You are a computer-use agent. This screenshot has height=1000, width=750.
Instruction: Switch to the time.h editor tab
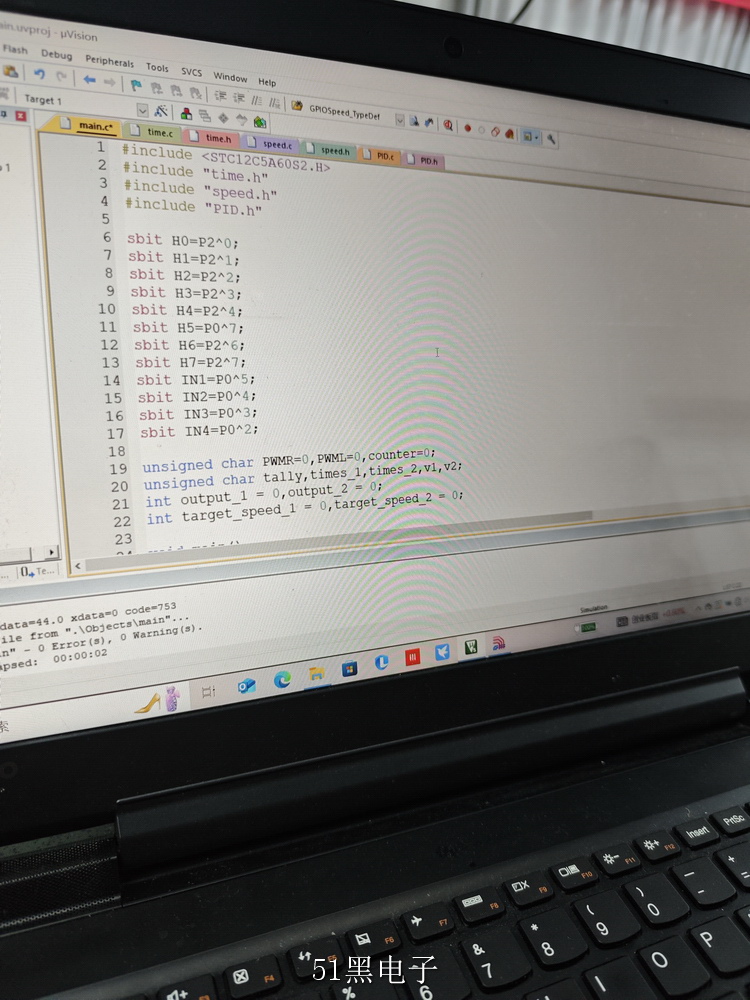[212, 138]
